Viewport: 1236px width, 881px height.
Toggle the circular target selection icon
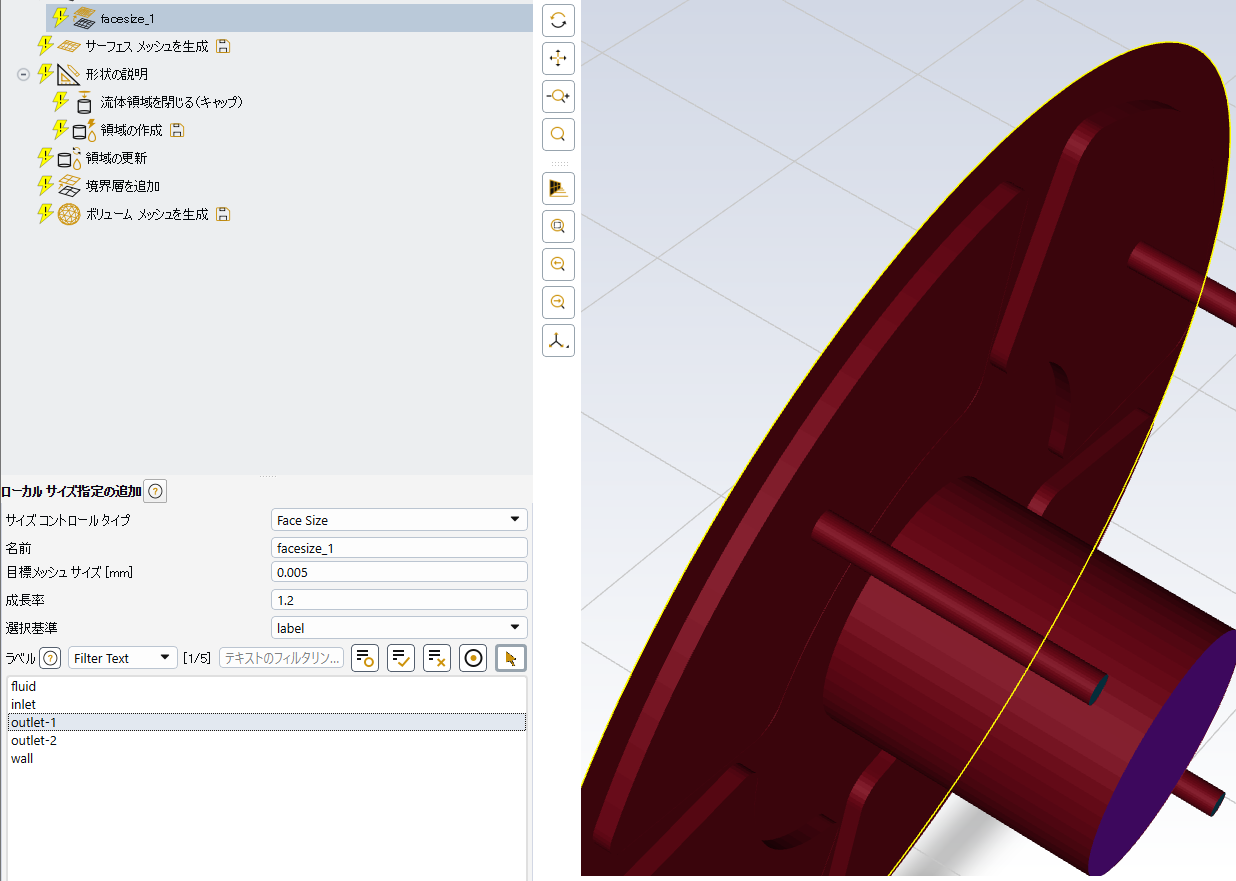tap(473, 658)
